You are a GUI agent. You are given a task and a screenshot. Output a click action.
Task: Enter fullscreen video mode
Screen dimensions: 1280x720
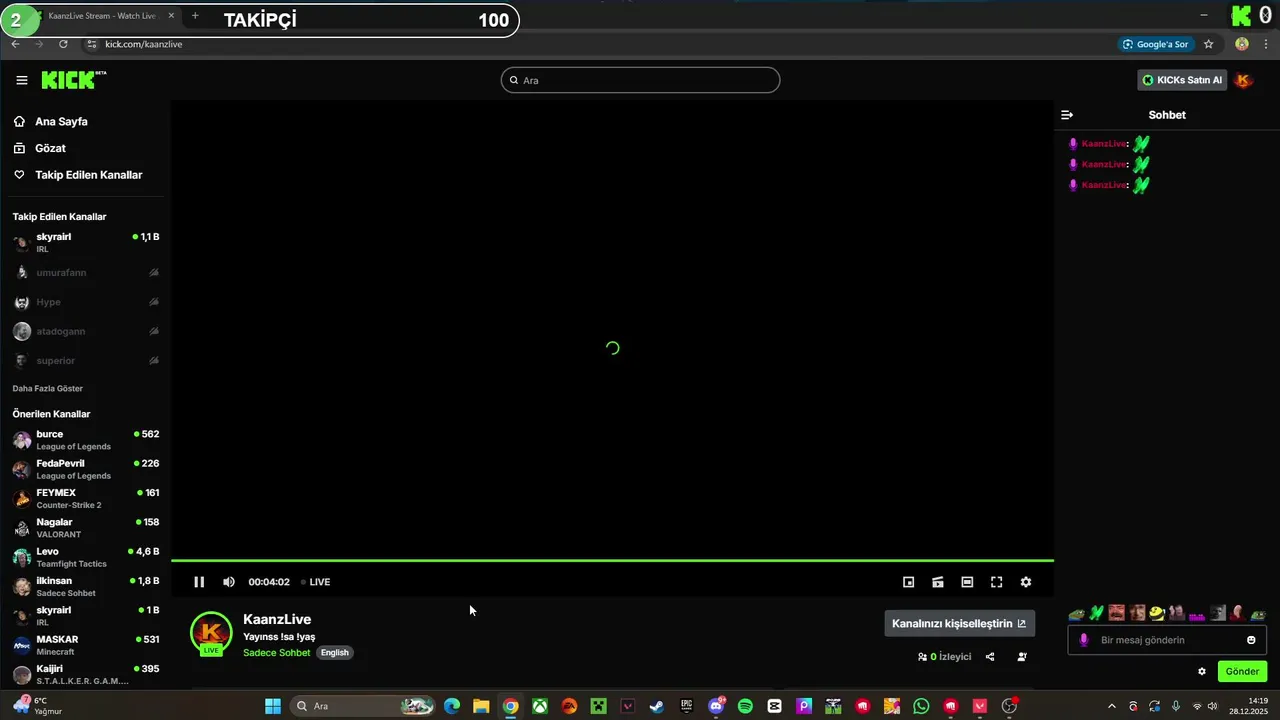click(997, 582)
